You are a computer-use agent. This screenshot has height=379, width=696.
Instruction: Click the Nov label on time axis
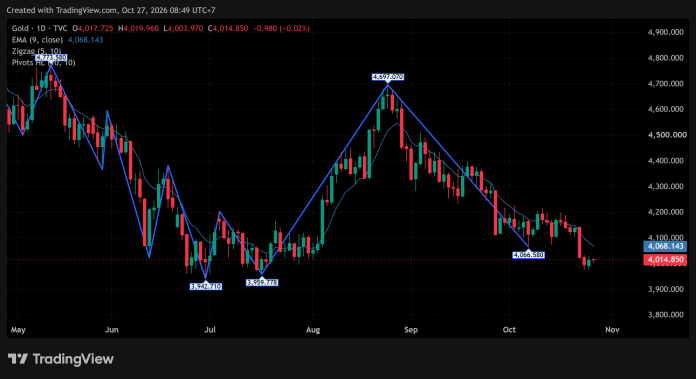pyautogui.click(x=612, y=330)
